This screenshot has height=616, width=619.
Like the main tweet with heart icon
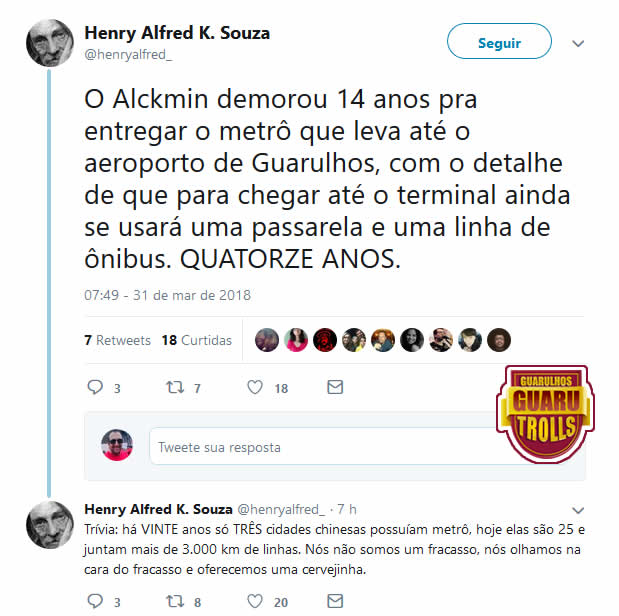pos(255,387)
